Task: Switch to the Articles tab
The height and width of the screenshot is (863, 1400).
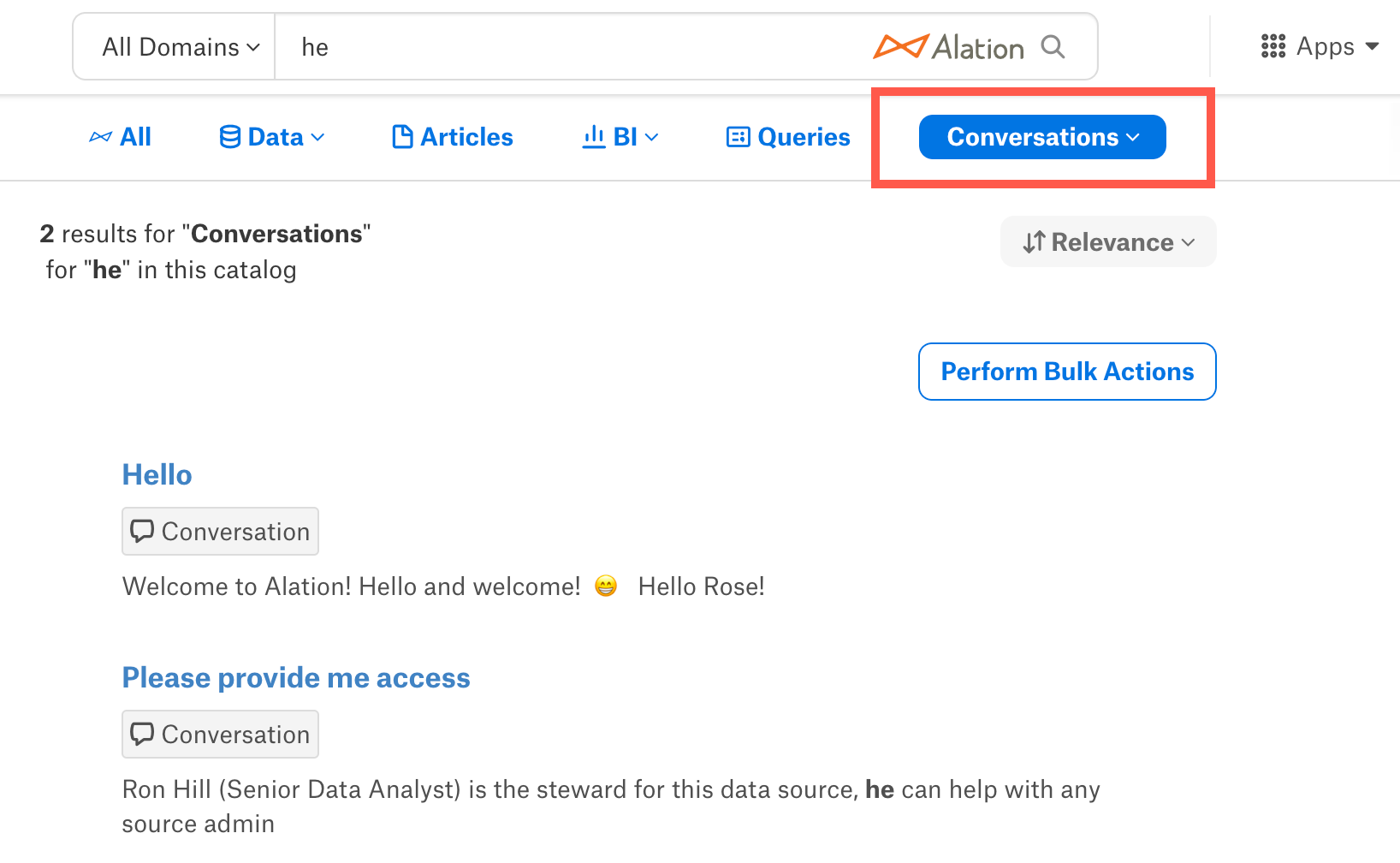Action: coord(453,137)
